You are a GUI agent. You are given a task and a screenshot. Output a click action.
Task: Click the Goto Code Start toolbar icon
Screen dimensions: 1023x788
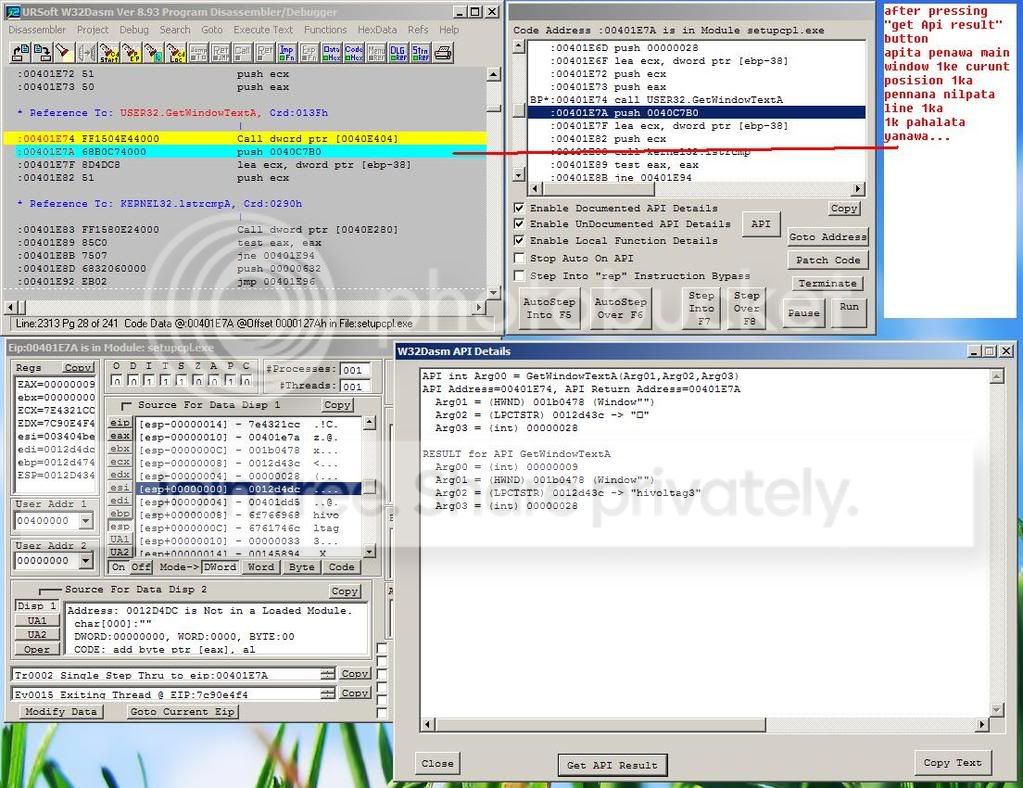108,52
